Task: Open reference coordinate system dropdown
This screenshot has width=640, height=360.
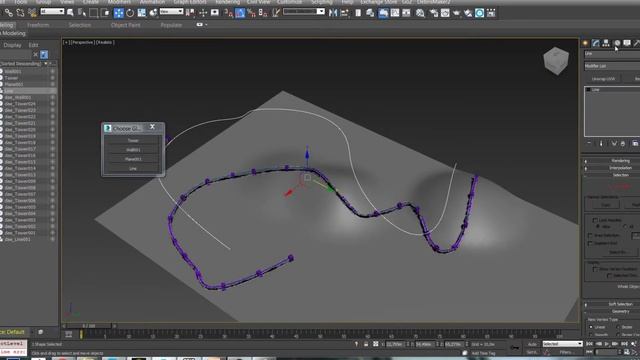Action: [171, 11]
